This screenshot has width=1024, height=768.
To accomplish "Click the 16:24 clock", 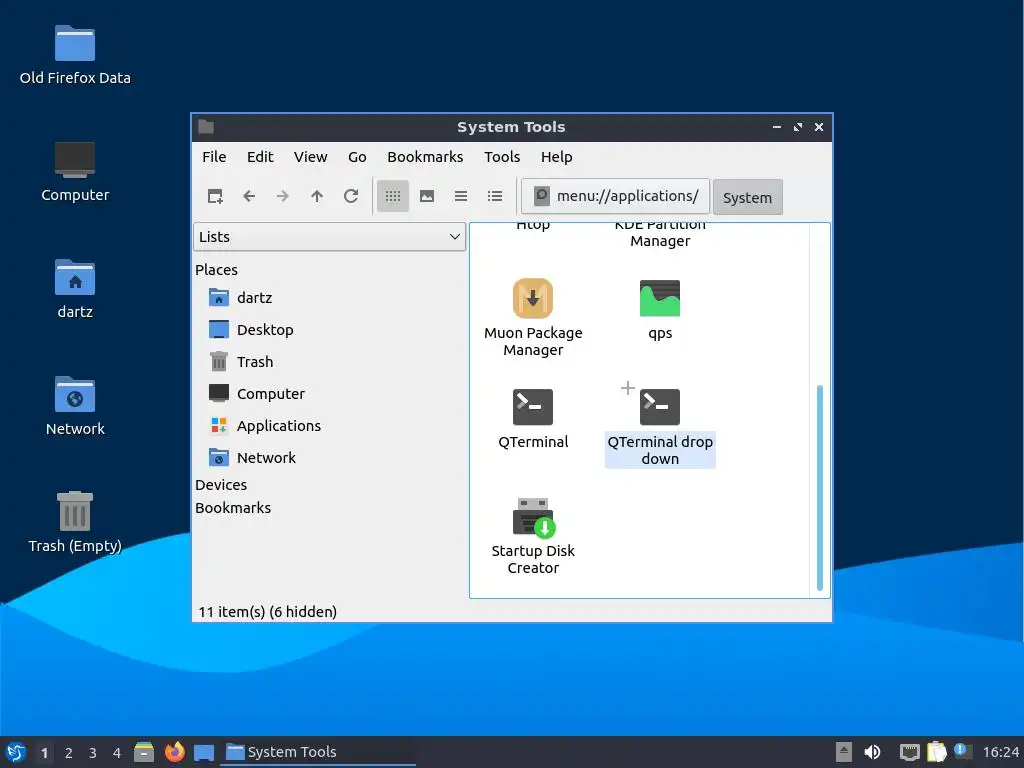I will (x=1000, y=752).
